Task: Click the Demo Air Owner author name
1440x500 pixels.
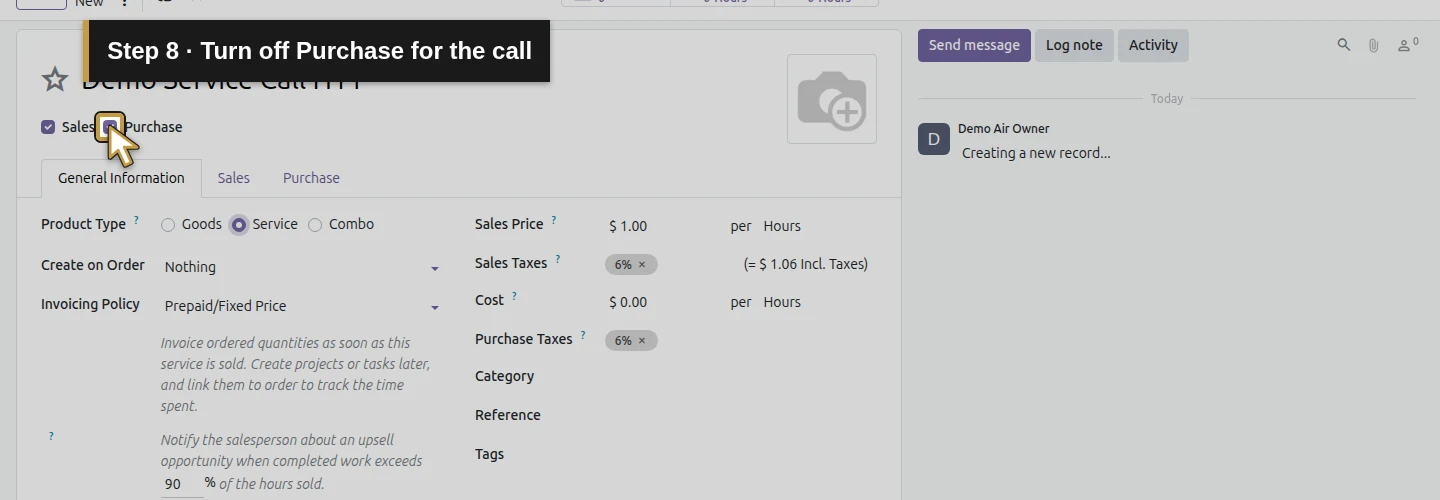Action: pyautogui.click(x=1004, y=129)
